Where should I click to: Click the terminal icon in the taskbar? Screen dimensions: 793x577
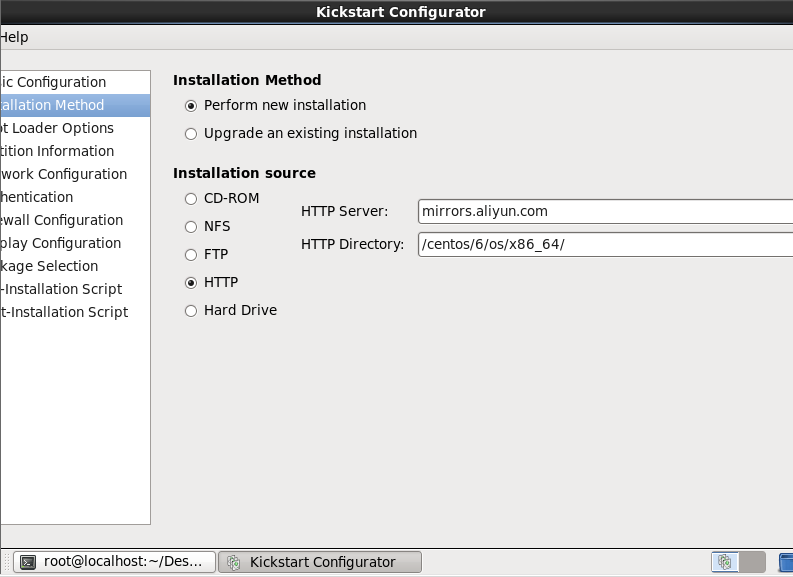pos(29,562)
